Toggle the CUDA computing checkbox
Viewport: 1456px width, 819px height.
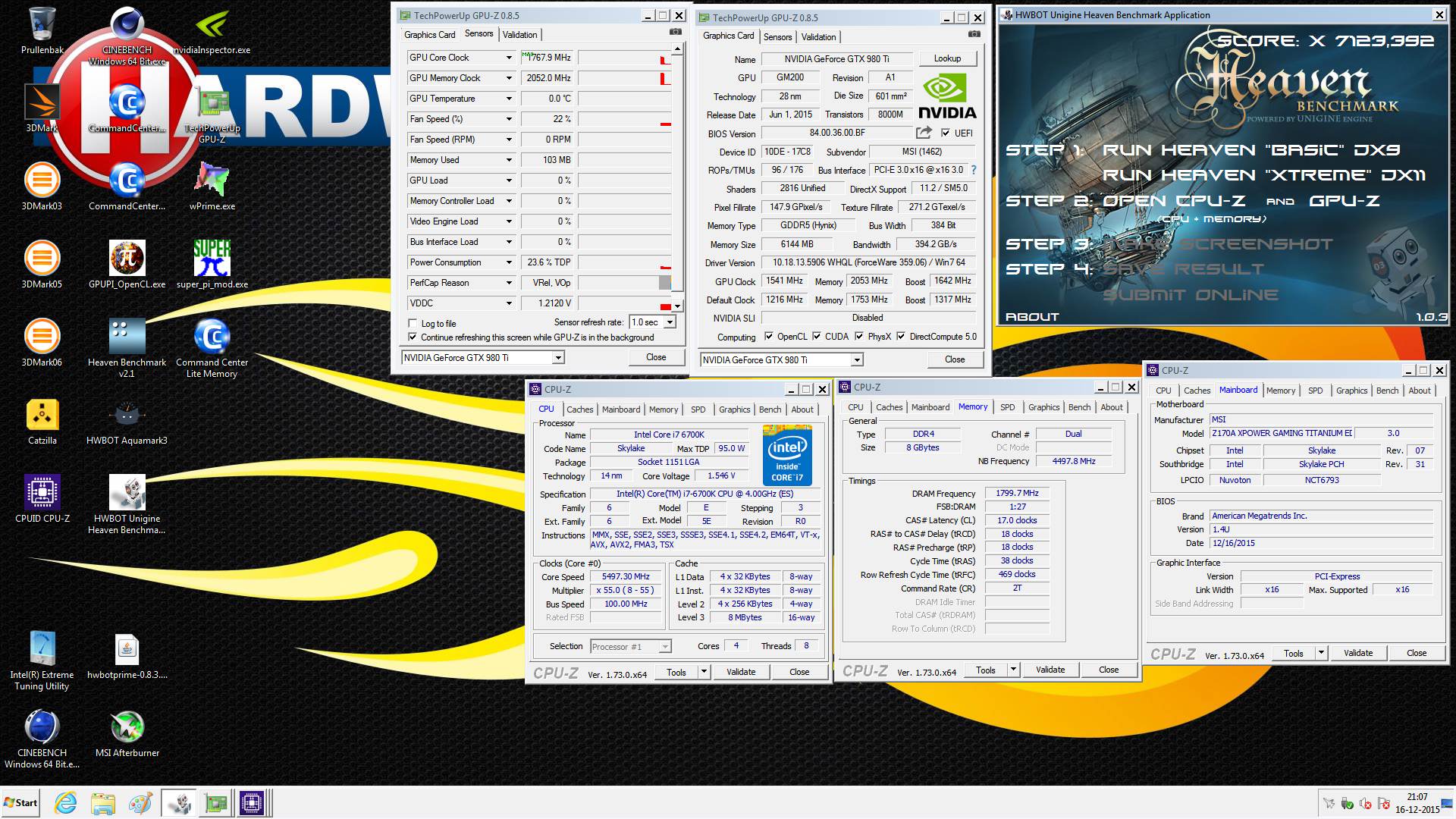pyautogui.click(x=817, y=337)
